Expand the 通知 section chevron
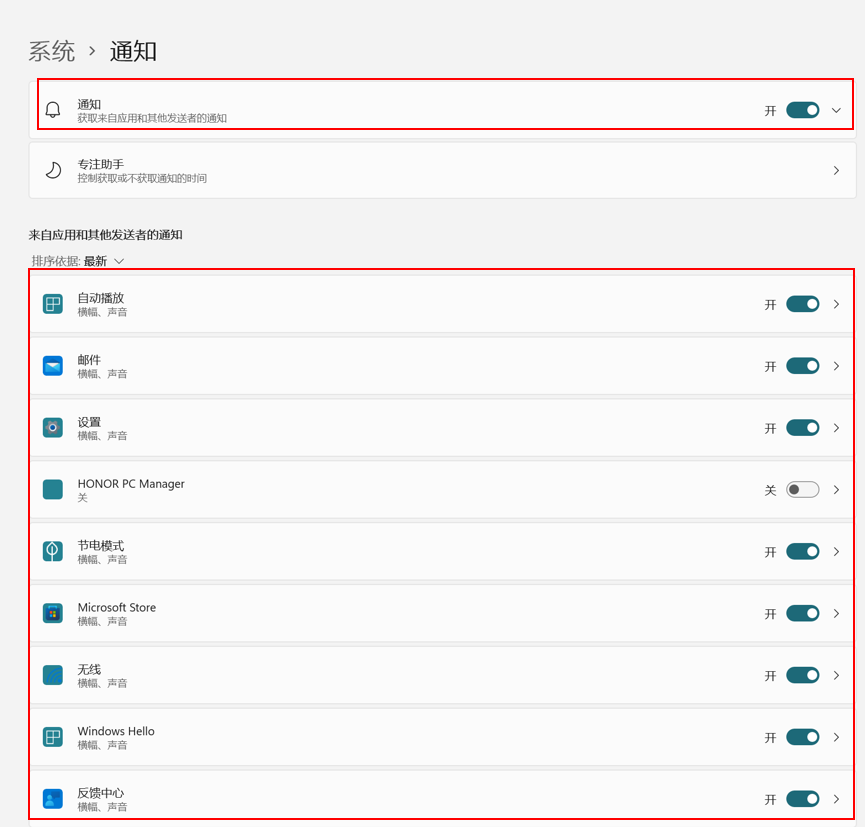This screenshot has width=865, height=827. [836, 110]
